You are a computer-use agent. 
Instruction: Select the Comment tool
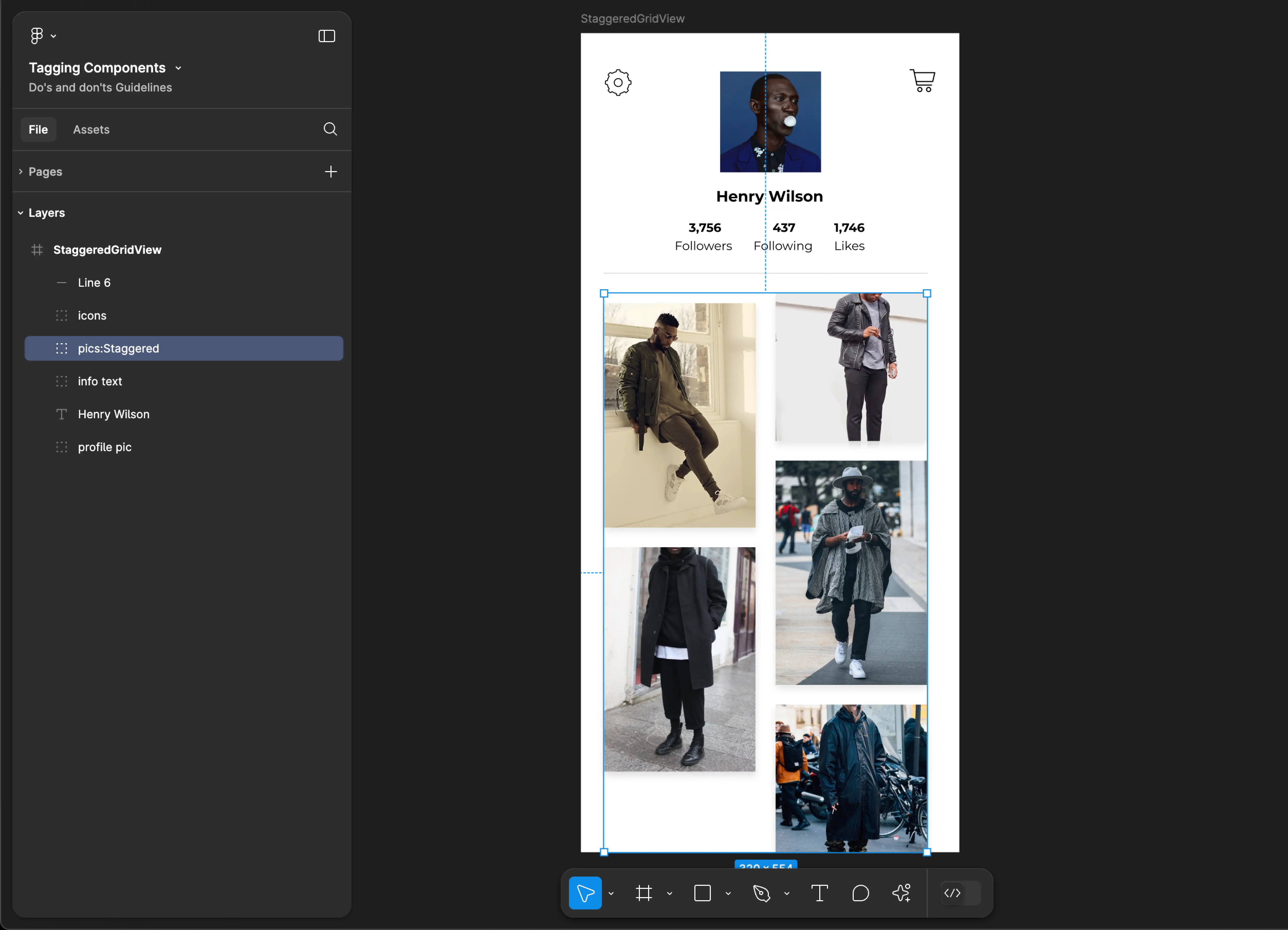click(860, 893)
